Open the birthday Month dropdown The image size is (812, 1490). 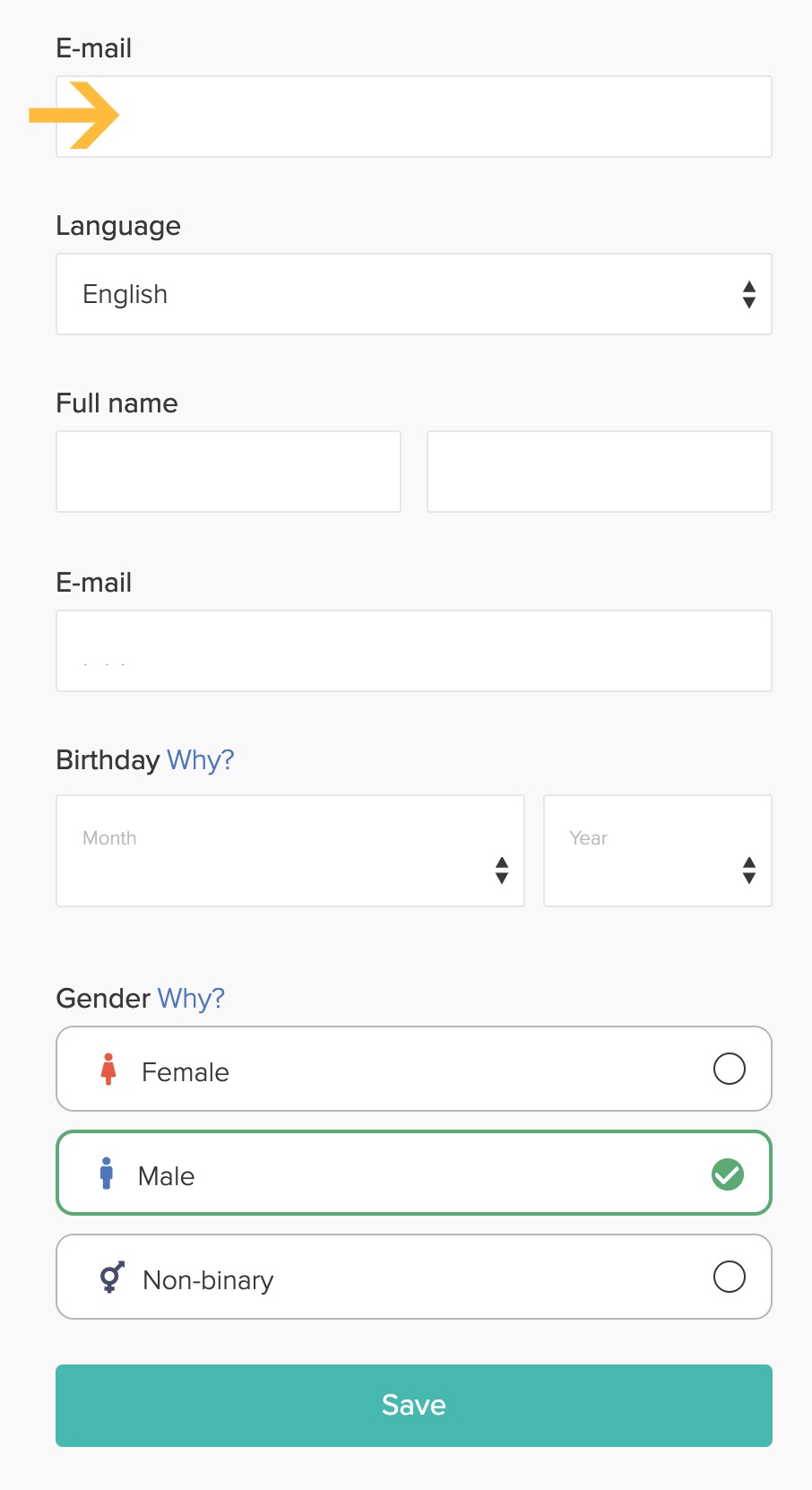pos(290,851)
